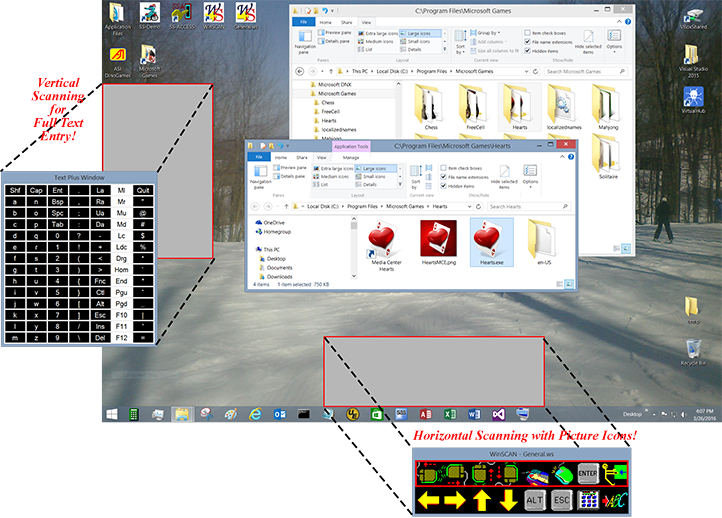Screen dimensions: 722x518
Task: Toggle File name extensions in Hearts window
Action: point(444,177)
